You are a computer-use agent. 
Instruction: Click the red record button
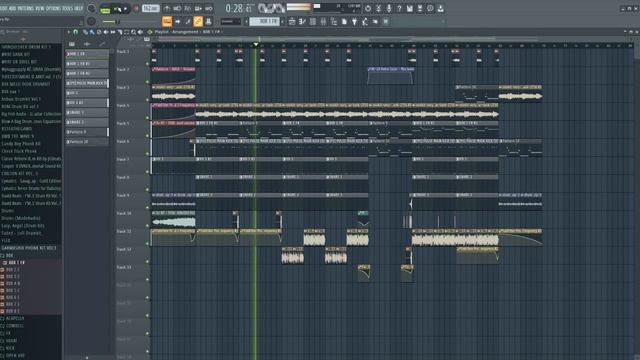(x=136, y=9)
